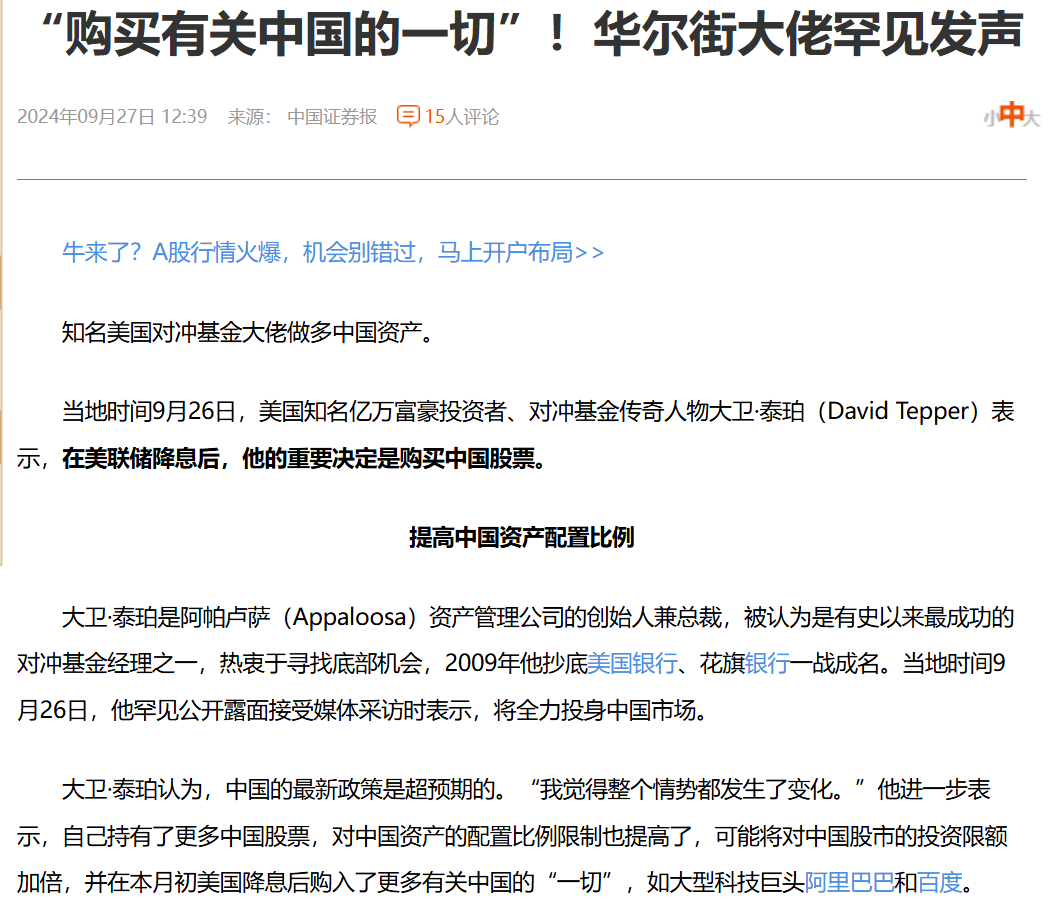Click the 来源： label
This screenshot has height=910, width=1051.
pos(249,117)
